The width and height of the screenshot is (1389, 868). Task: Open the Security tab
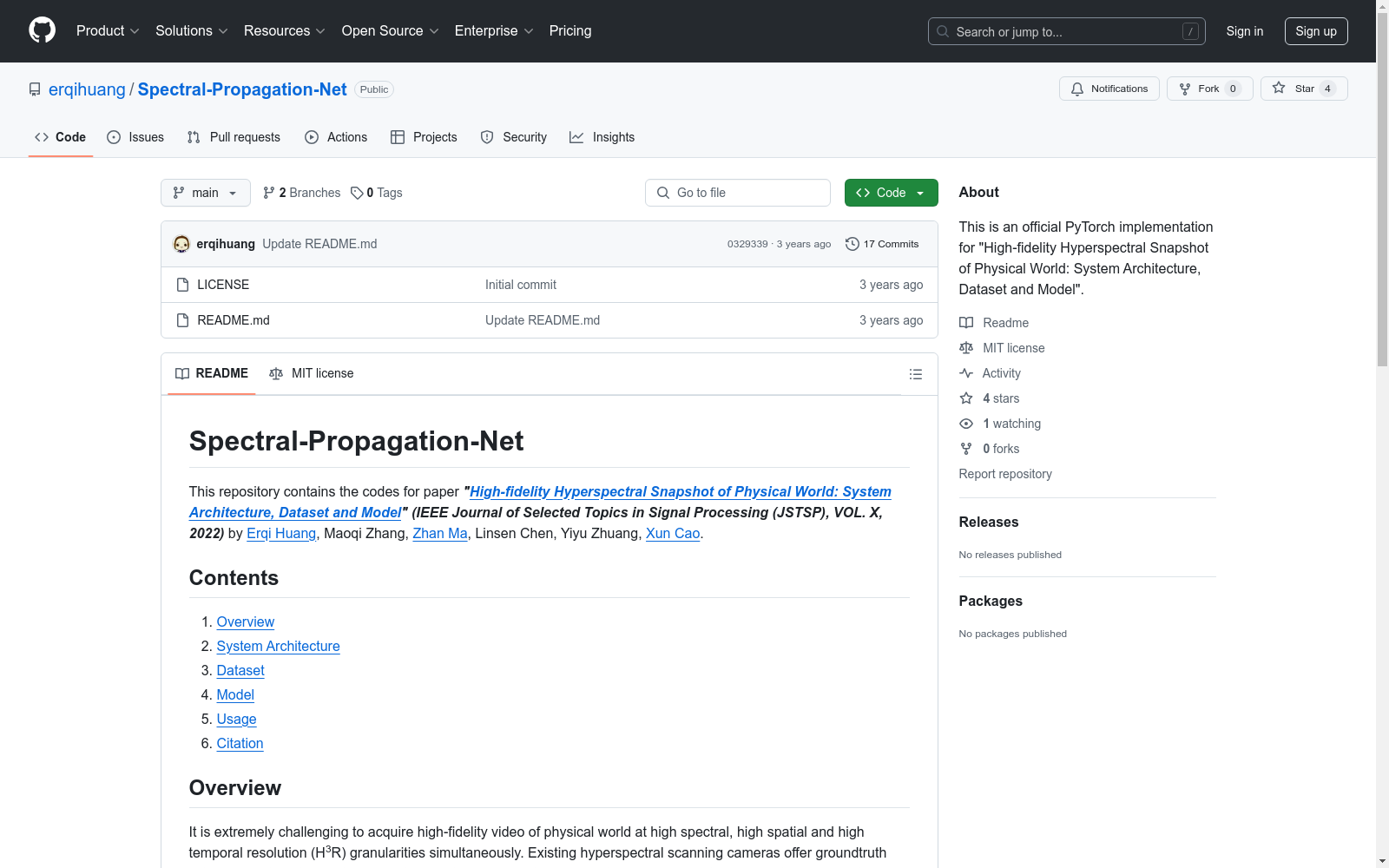[x=514, y=137]
